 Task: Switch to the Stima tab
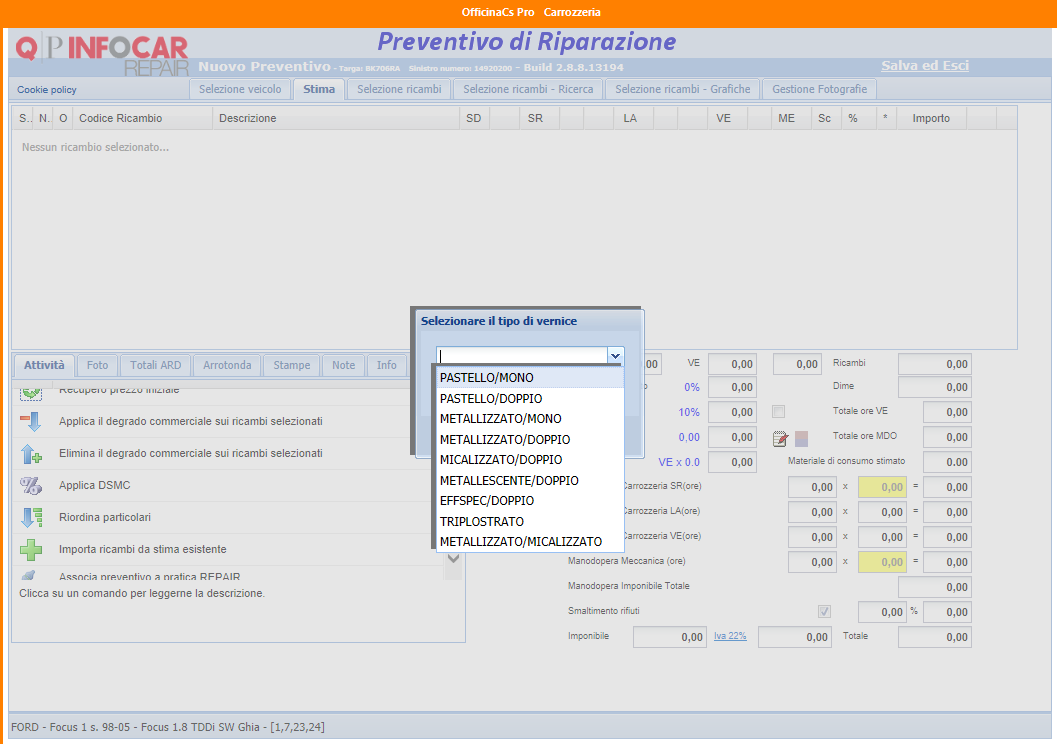pos(319,89)
